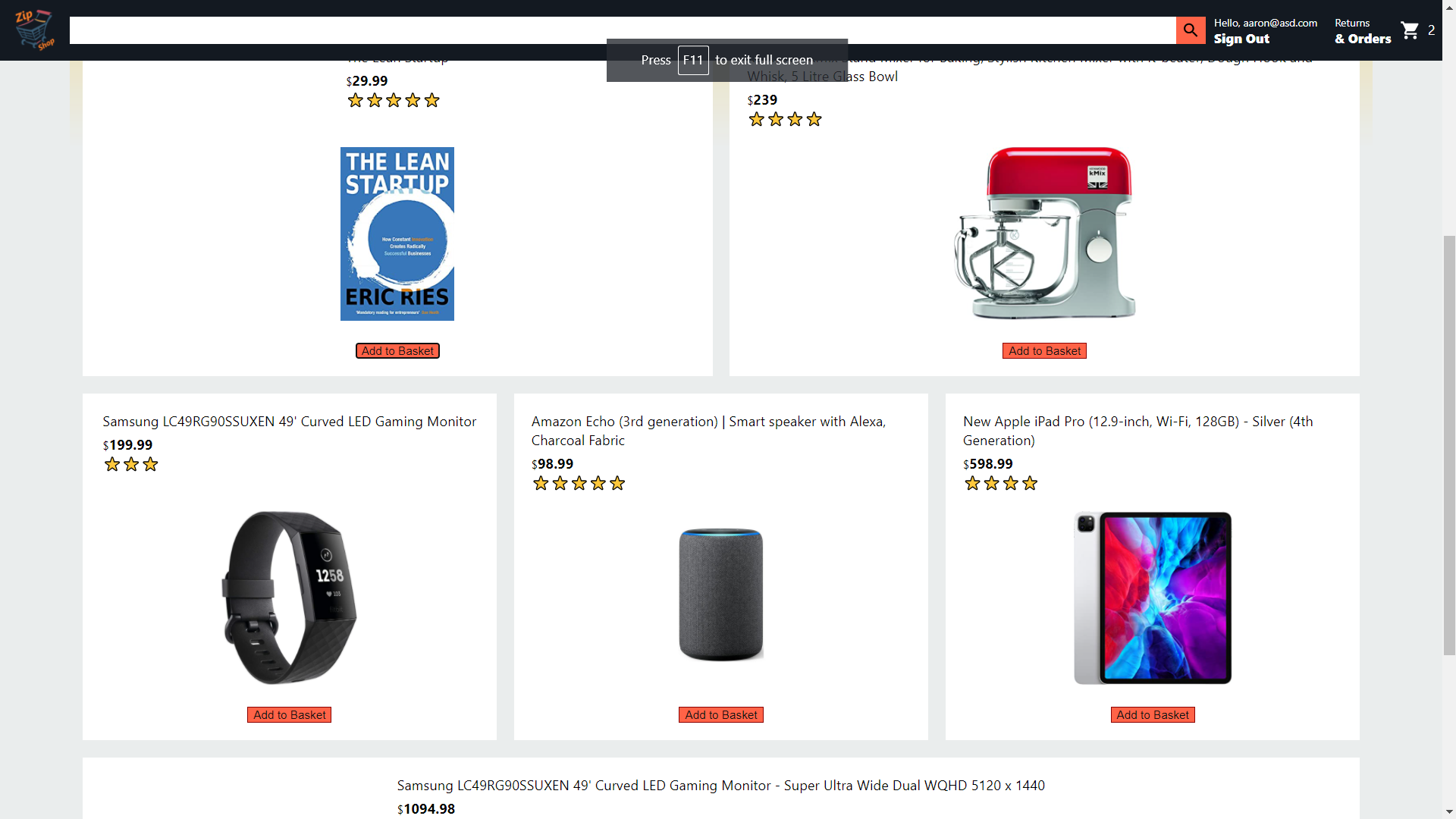This screenshot has width=1456, height=819.
Task: Add the $199.99 Samsung monitor item to basket
Action: click(289, 715)
